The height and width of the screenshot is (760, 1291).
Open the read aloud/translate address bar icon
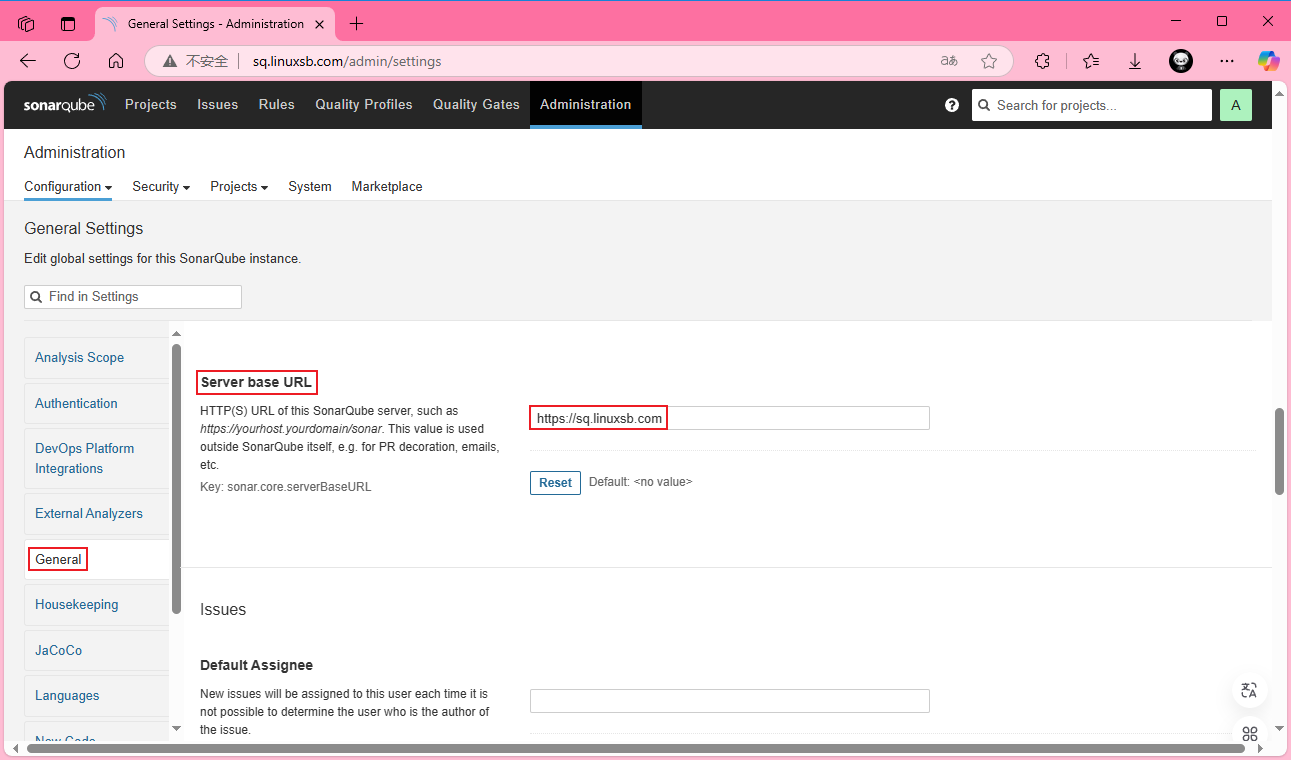pos(949,61)
